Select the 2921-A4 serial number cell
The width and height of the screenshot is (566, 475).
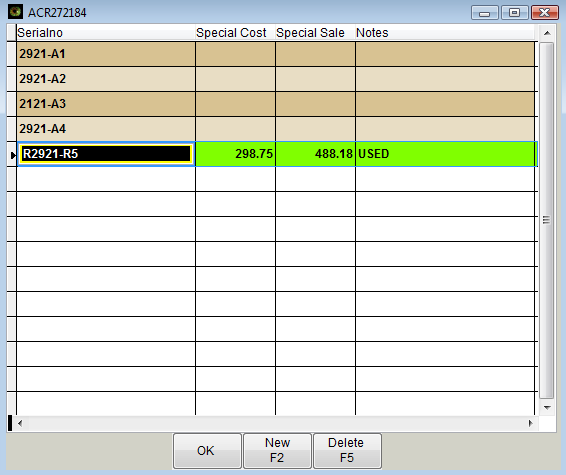point(106,129)
